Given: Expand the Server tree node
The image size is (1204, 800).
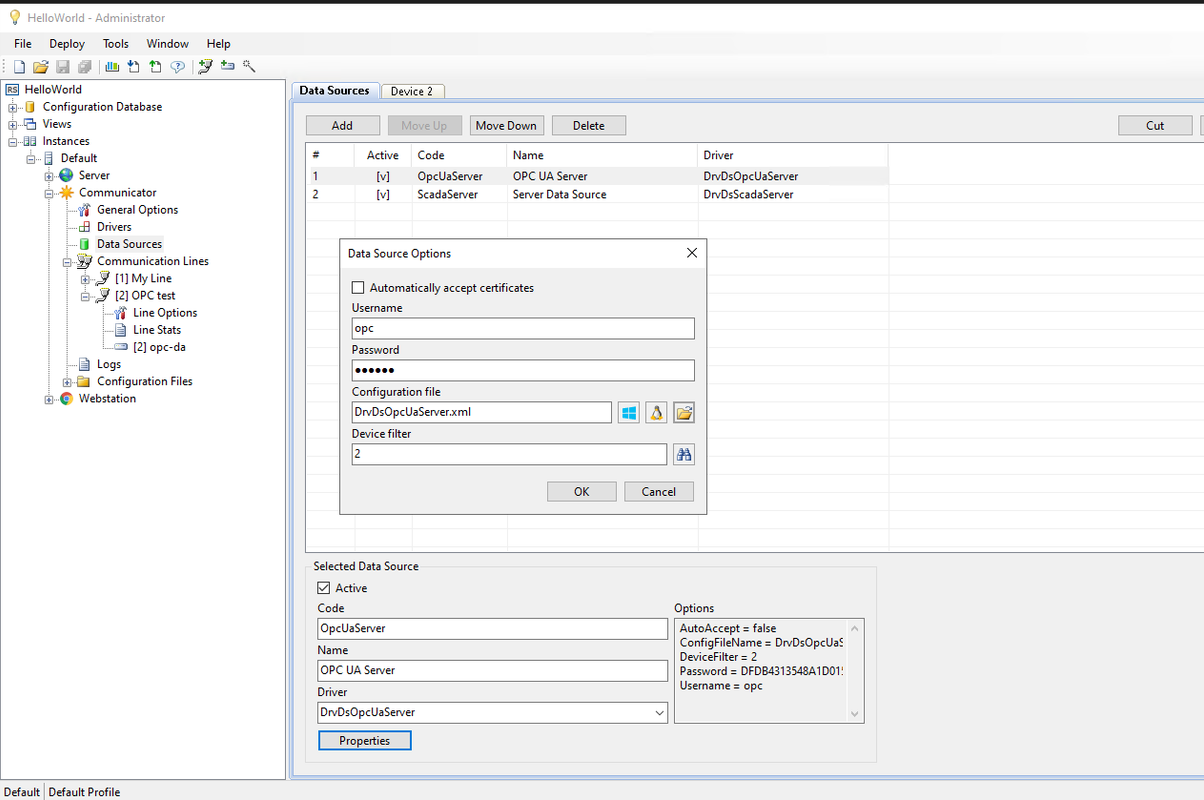Looking at the screenshot, I should [x=49, y=175].
